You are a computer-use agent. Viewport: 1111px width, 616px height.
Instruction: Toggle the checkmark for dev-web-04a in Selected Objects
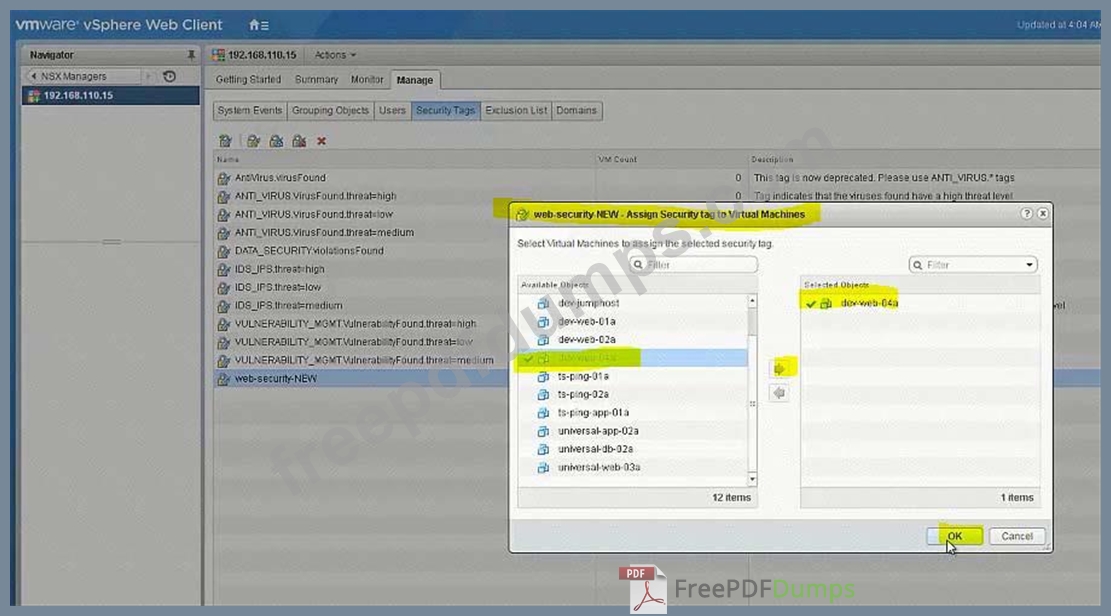tap(811, 303)
